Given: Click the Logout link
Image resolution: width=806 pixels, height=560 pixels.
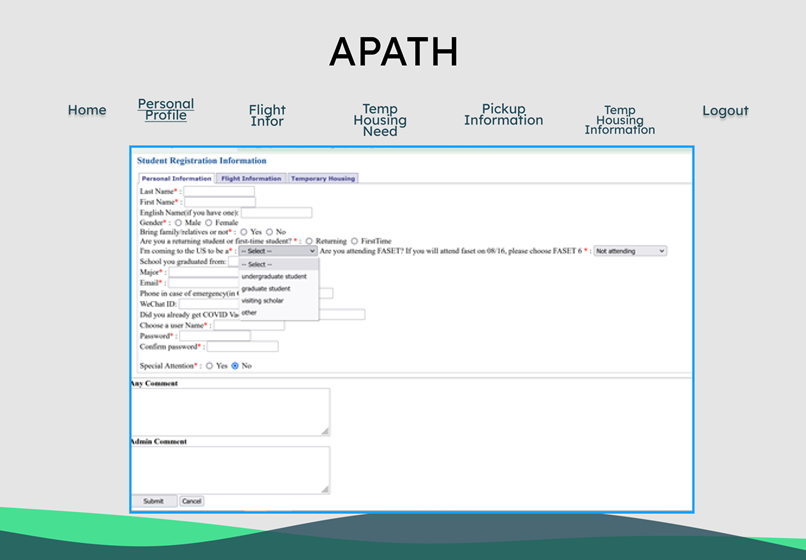Looking at the screenshot, I should [x=725, y=111].
